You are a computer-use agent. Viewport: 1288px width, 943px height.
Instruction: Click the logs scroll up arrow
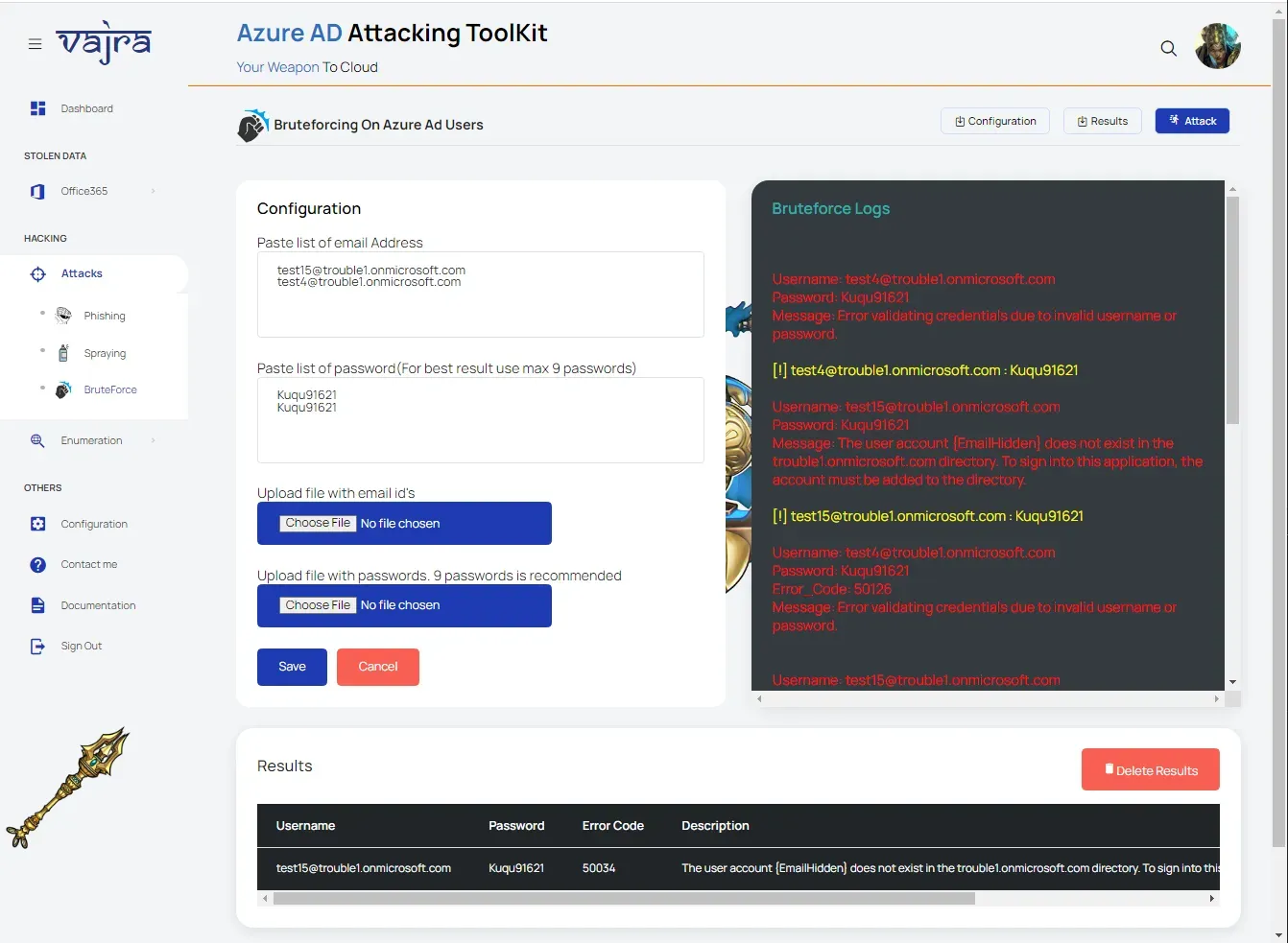click(1232, 188)
